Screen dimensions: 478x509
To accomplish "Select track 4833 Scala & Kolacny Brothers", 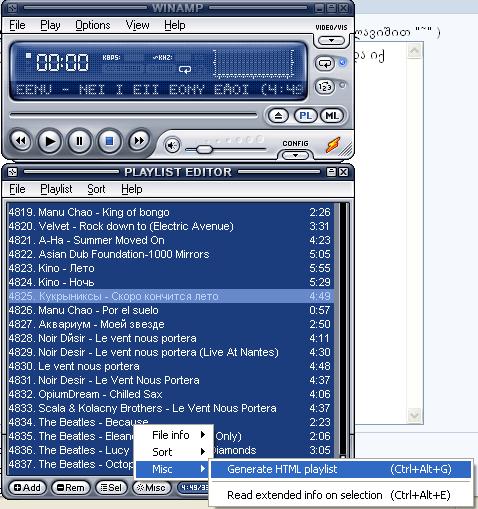I will (x=170, y=408).
